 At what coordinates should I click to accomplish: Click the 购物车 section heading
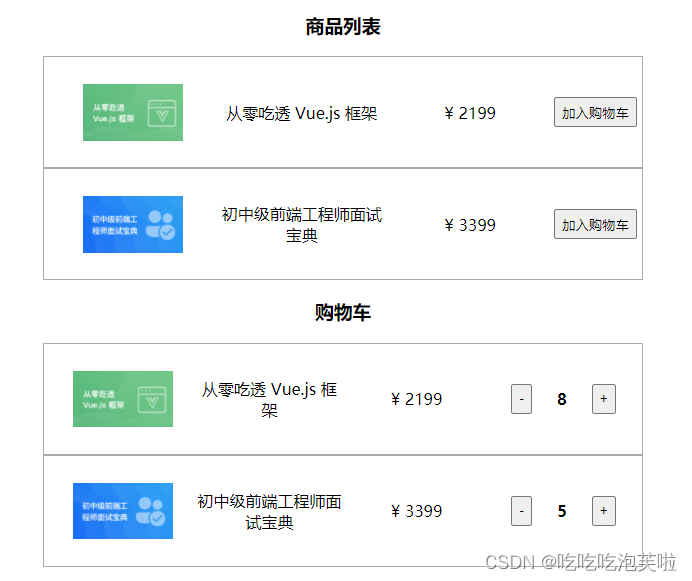pyautogui.click(x=342, y=313)
